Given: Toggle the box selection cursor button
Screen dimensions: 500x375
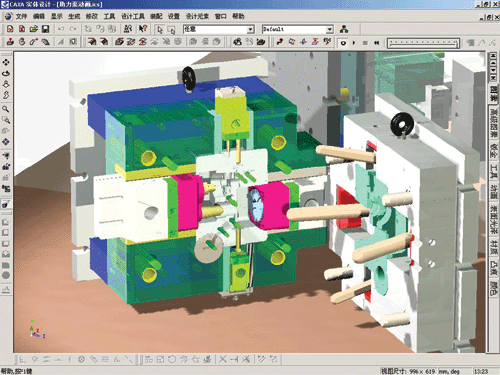Looking at the screenshot, I should click(x=171, y=30).
